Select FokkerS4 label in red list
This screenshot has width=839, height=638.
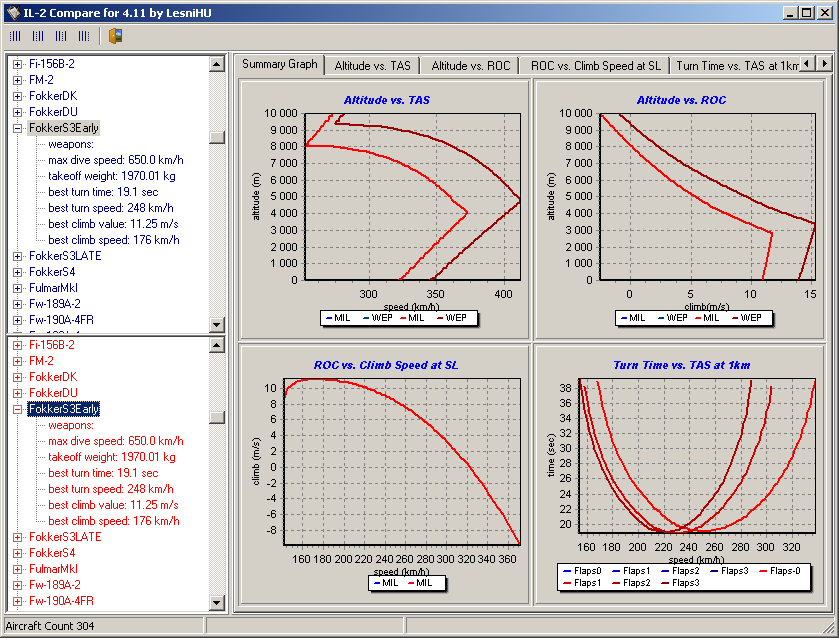(x=52, y=553)
